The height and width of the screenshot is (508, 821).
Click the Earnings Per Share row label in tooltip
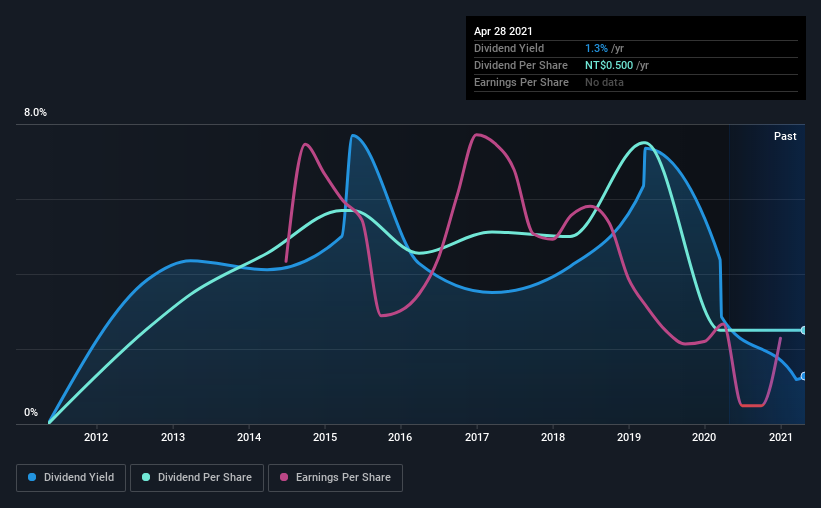pyautogui.click(x=521, y=82)
